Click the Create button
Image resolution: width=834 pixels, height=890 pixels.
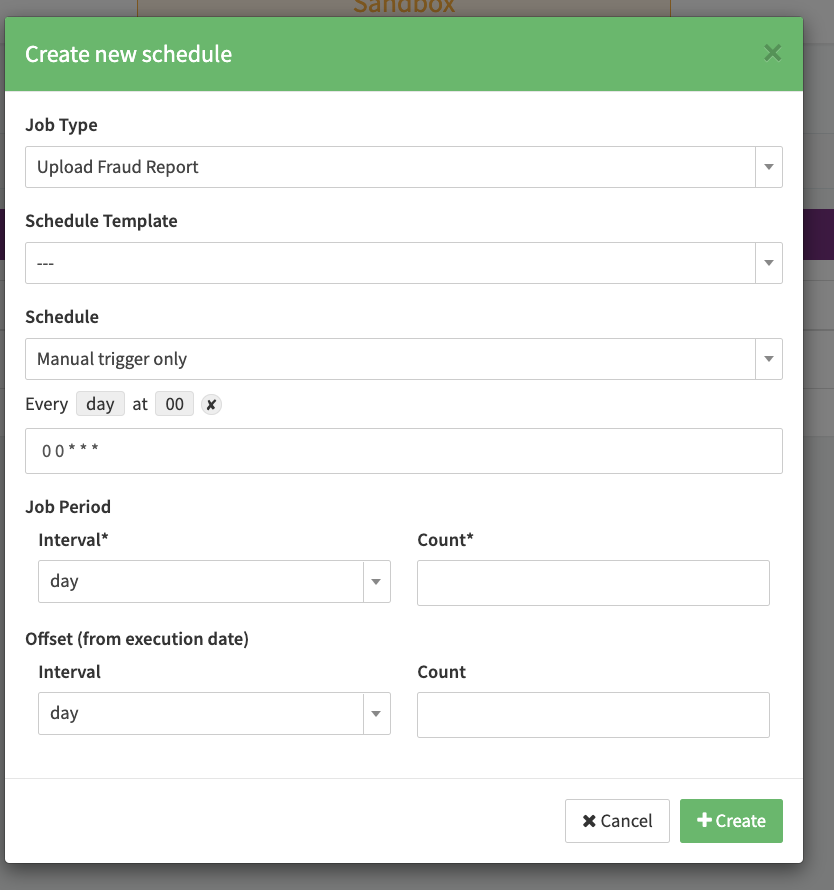[x=731, y=821]
